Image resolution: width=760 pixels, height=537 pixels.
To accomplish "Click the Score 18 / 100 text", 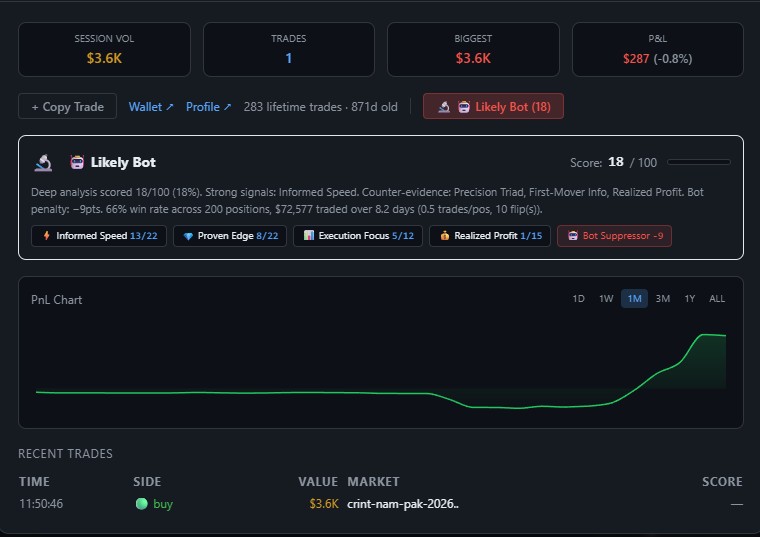I will [613, 162].
